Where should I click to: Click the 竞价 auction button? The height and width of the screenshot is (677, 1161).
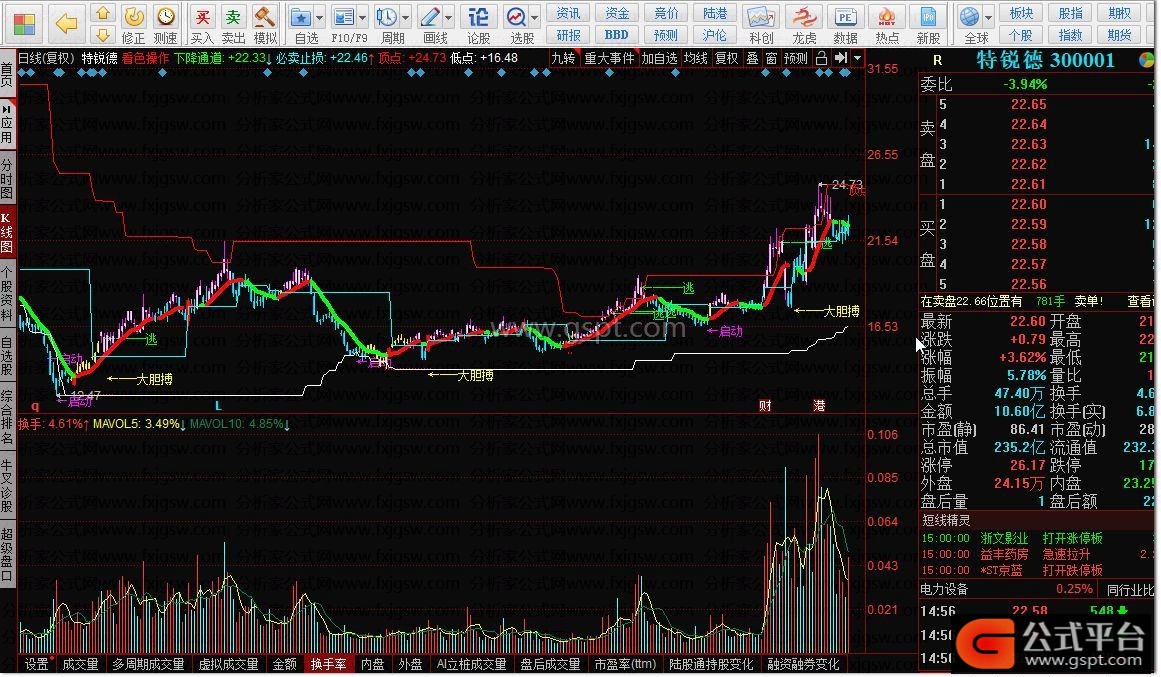click(666, 13)
